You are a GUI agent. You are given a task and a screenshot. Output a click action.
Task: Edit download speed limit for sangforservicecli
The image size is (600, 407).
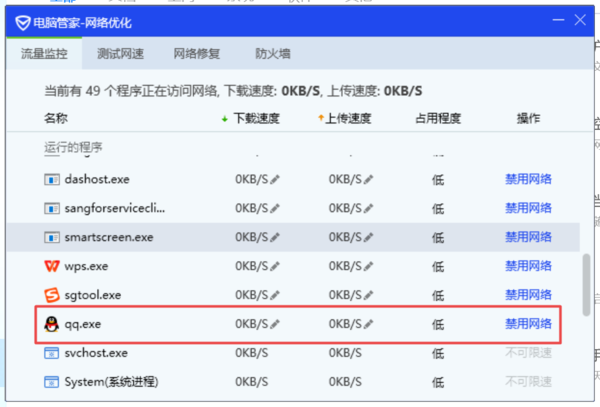[275, 209]
